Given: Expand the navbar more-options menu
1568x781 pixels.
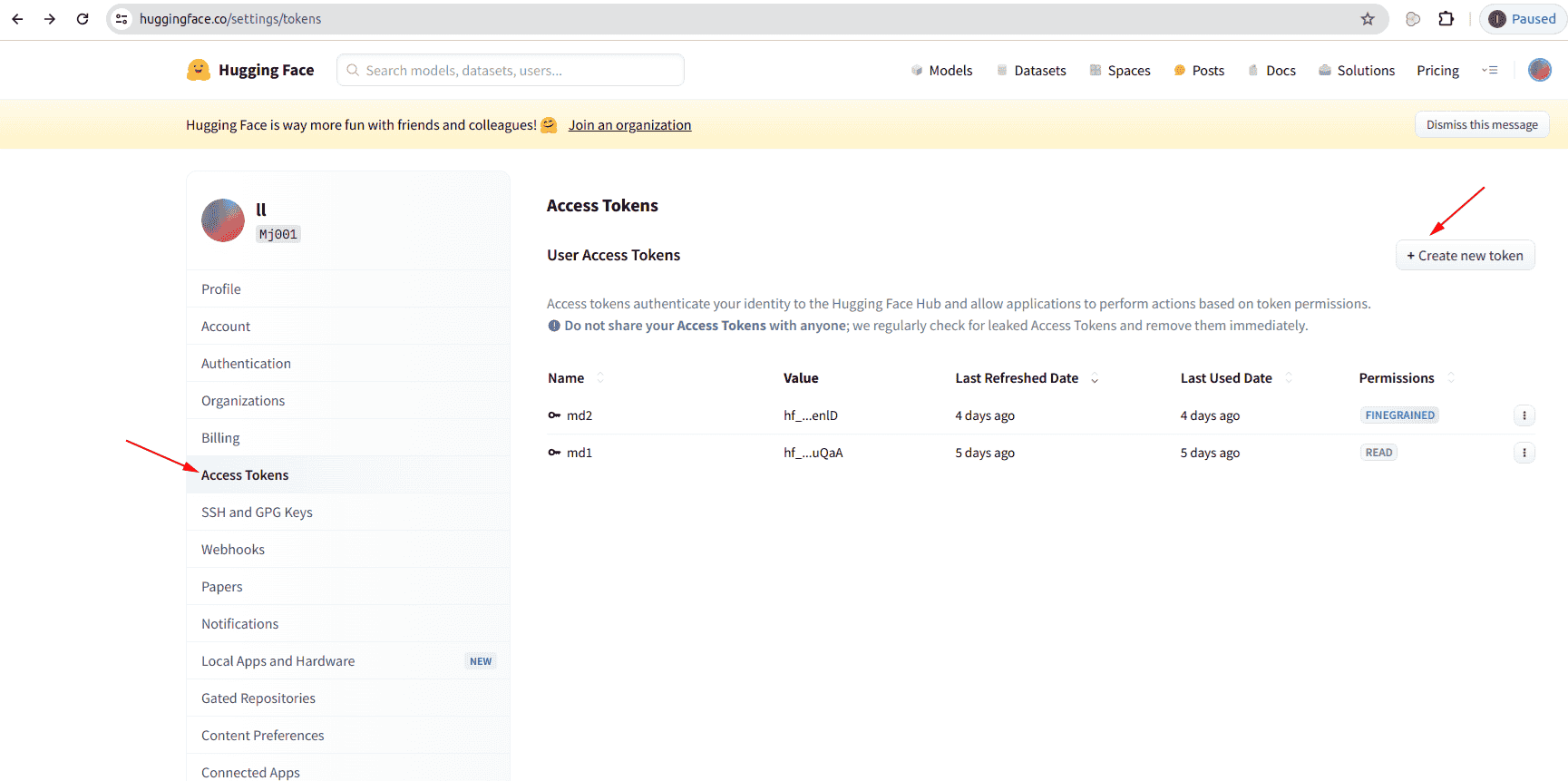Looking at the screenshot, I should click(1489, 70).
